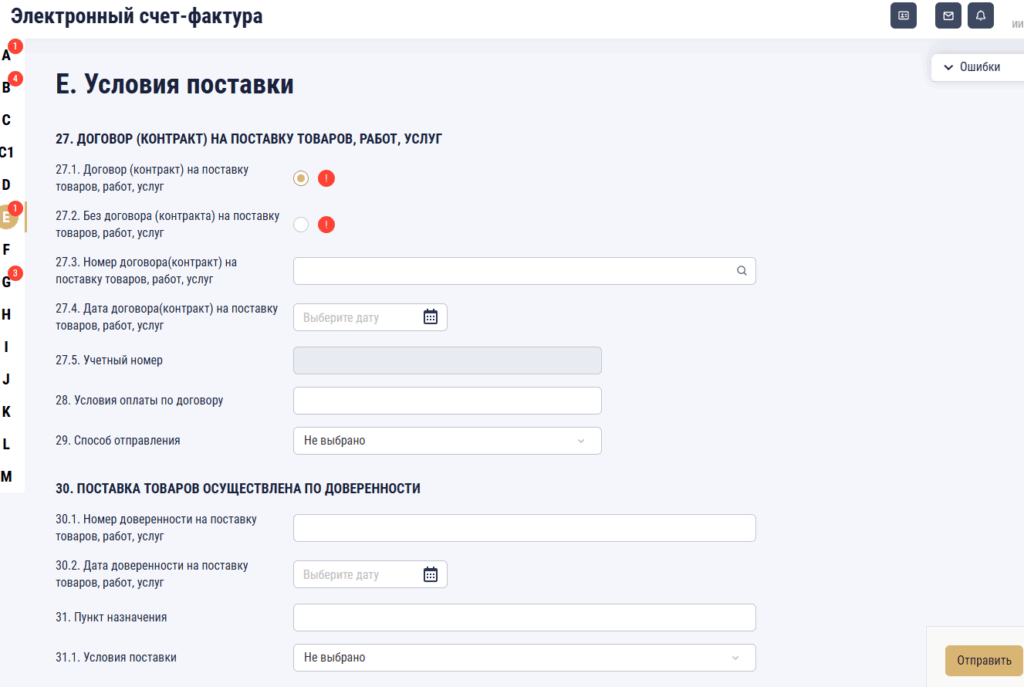
Task: Open calendar icon for power of attorney date
Action: pyautogui.click(x=430, y=575)
